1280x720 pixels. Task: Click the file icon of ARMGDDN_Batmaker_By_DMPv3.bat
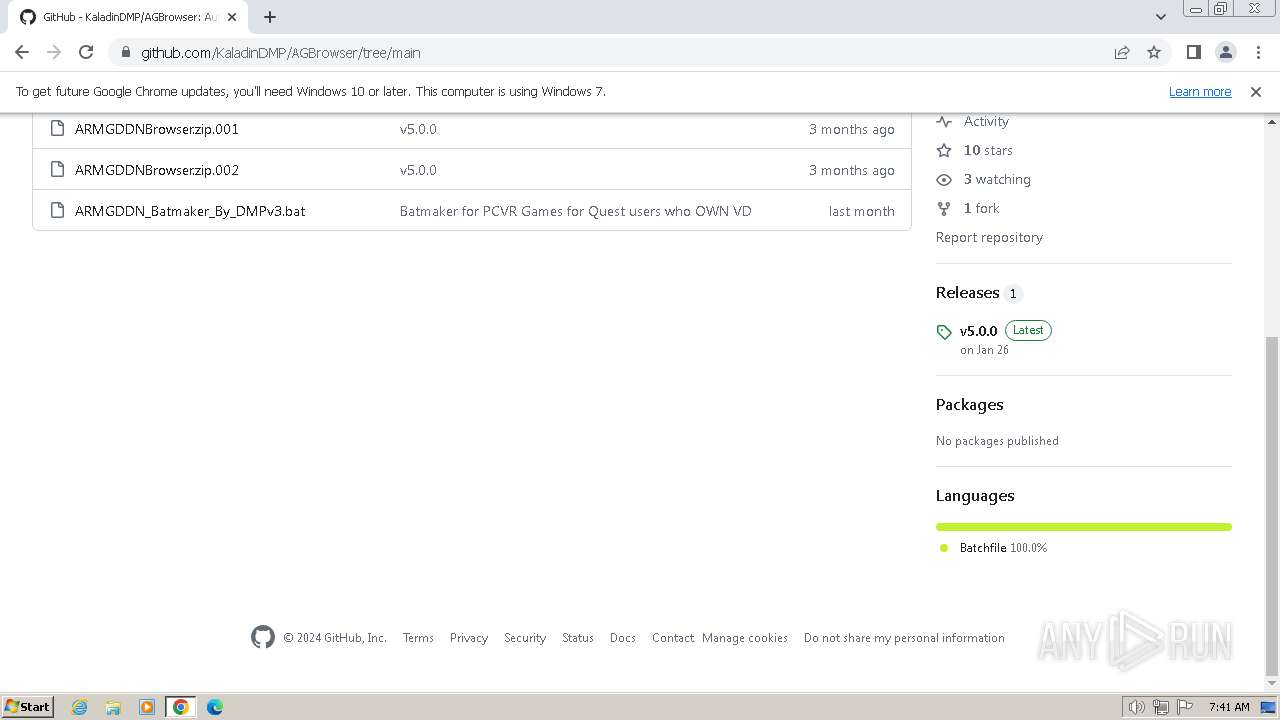tap(57, 210)
